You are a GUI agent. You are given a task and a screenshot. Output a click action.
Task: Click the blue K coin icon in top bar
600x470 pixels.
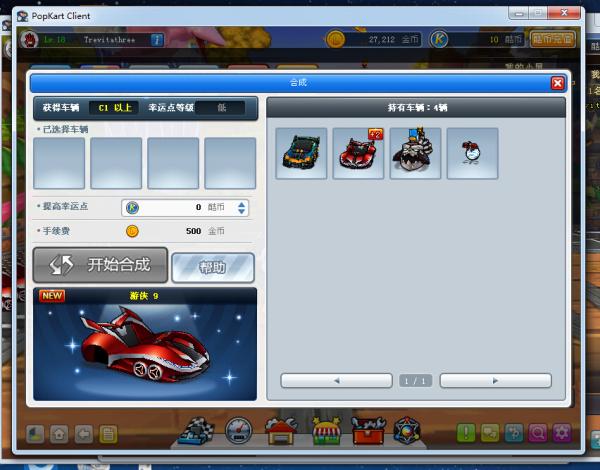coord(439,39)
